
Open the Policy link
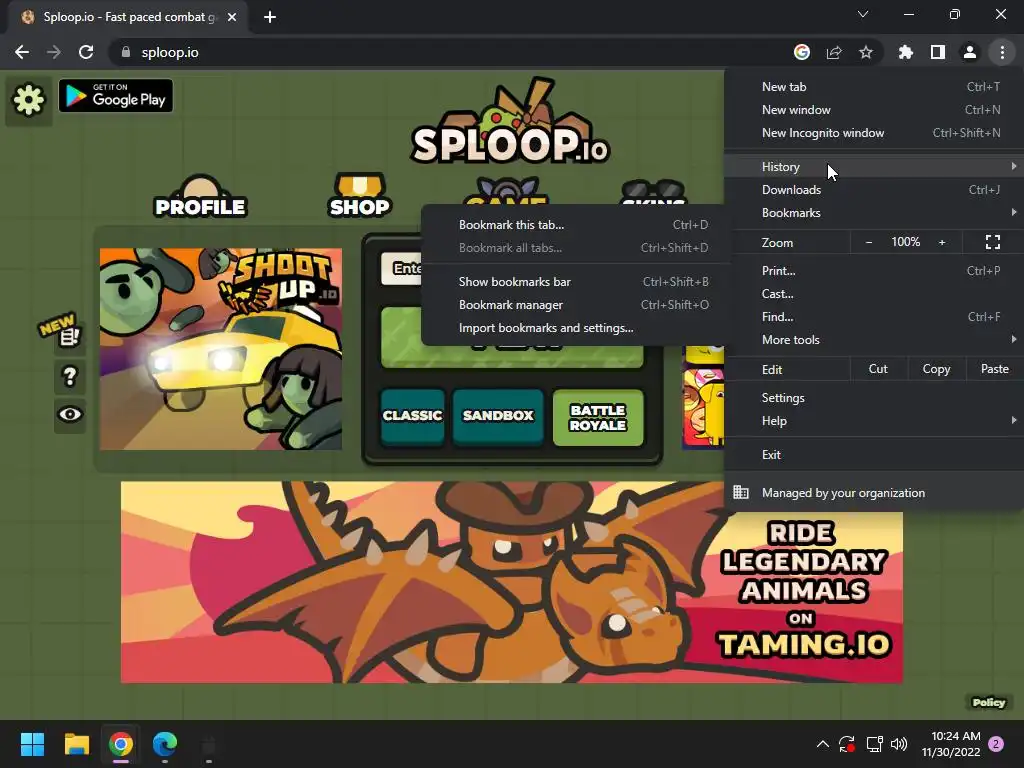tap(988, 702)
